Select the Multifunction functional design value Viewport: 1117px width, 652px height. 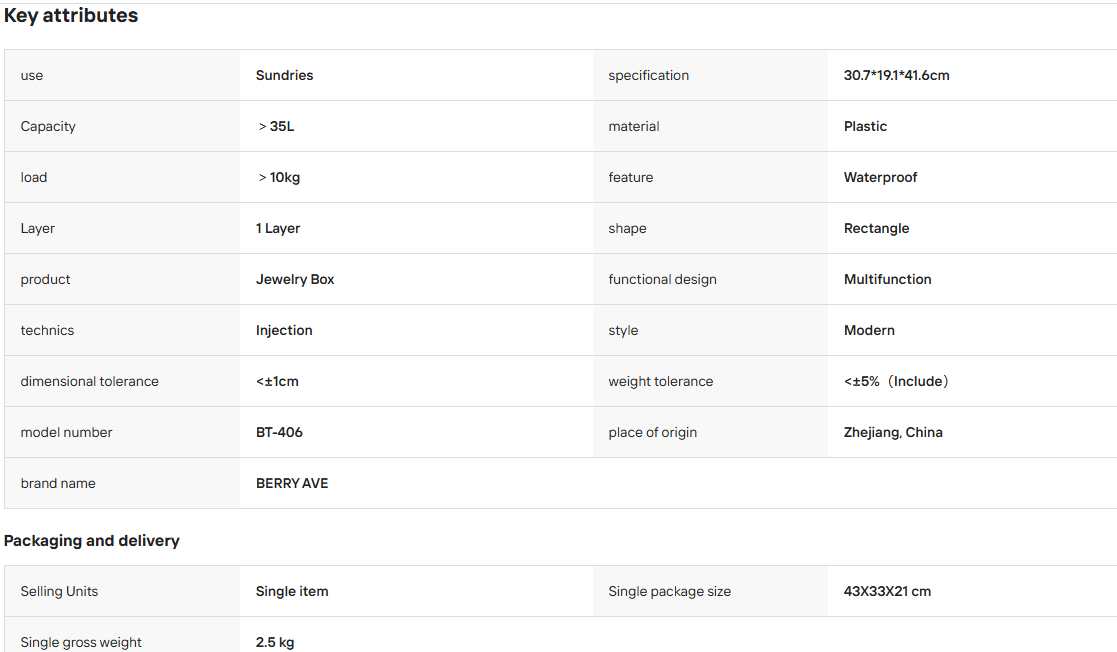click(x=887, y=279)
